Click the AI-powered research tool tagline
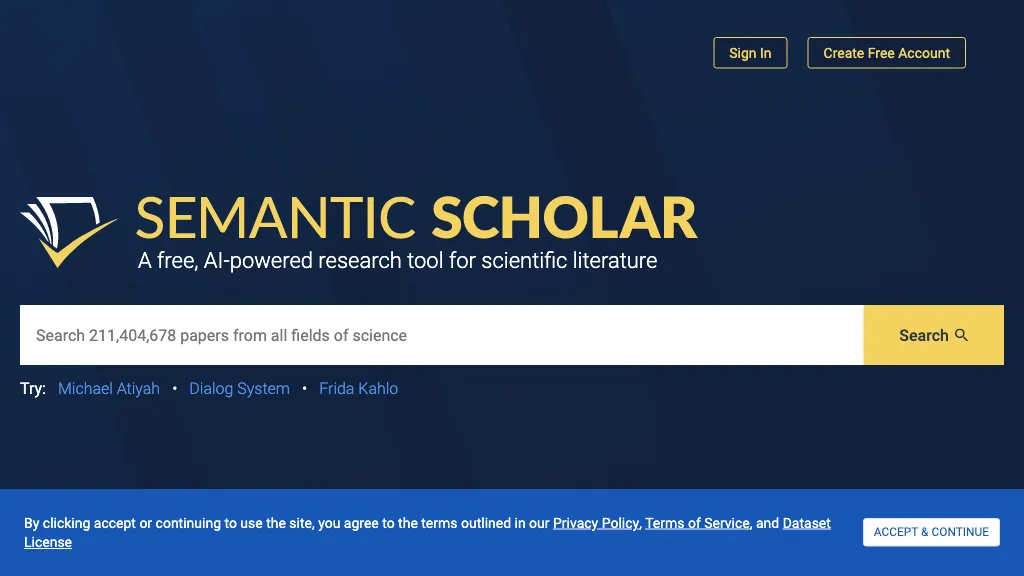The image size is (1024, 576). pos(397,261)
